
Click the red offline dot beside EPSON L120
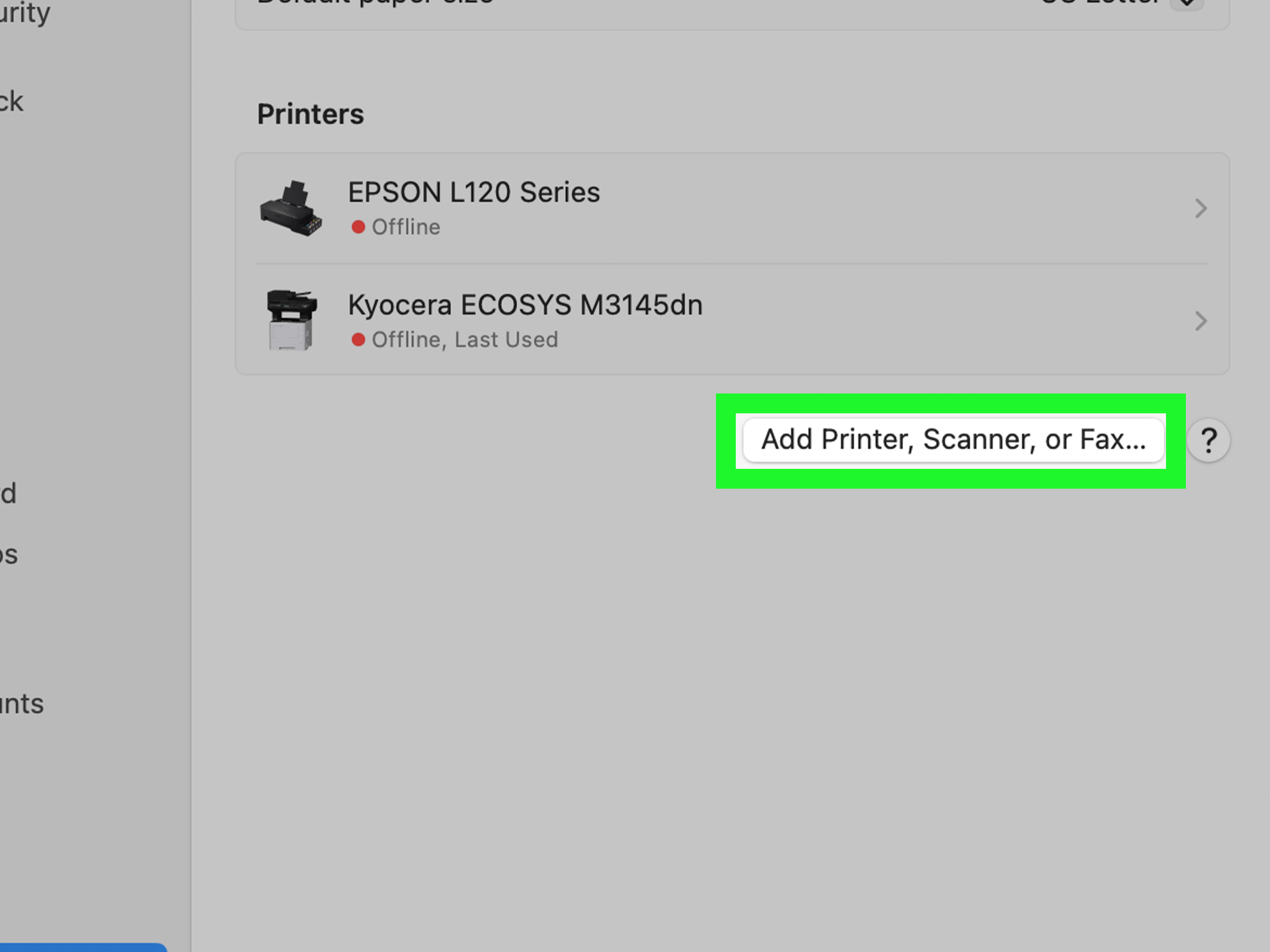click(x=360, y=226)
